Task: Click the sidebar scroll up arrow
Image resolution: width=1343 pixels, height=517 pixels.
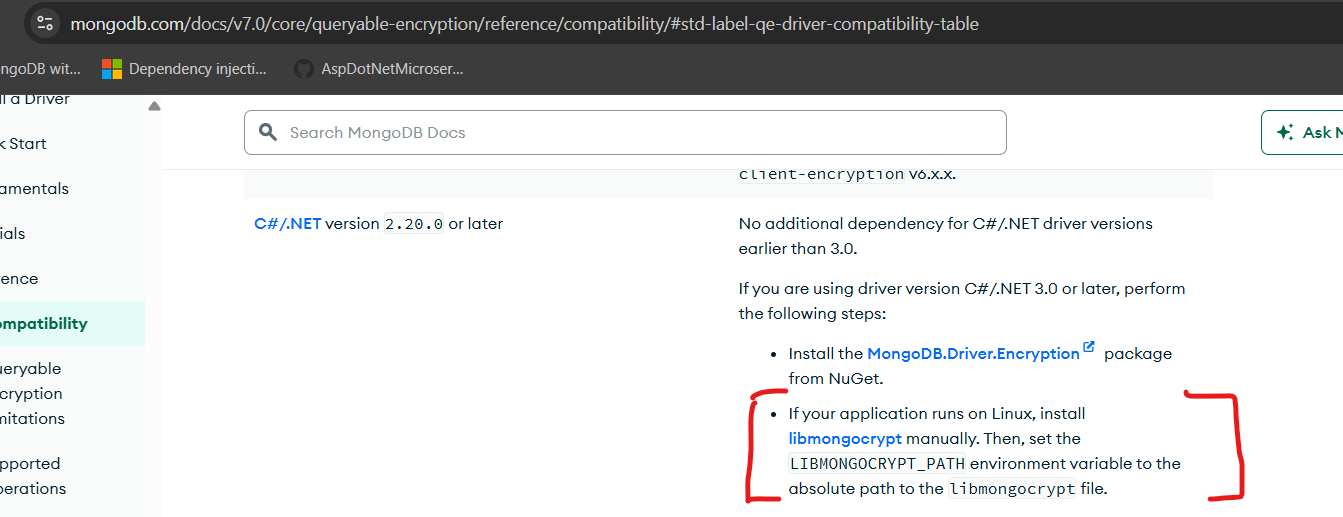Action: click(154, 106)
